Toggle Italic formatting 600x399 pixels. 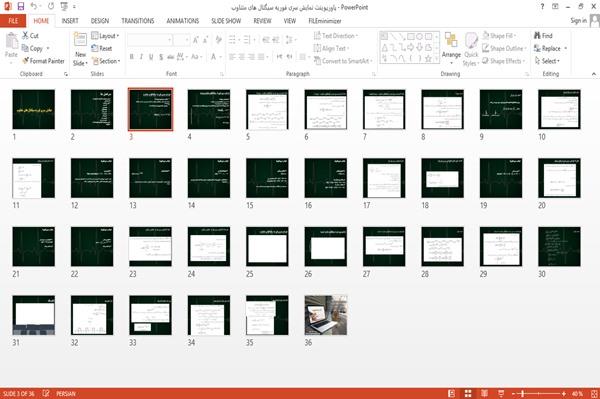(141, 57)
